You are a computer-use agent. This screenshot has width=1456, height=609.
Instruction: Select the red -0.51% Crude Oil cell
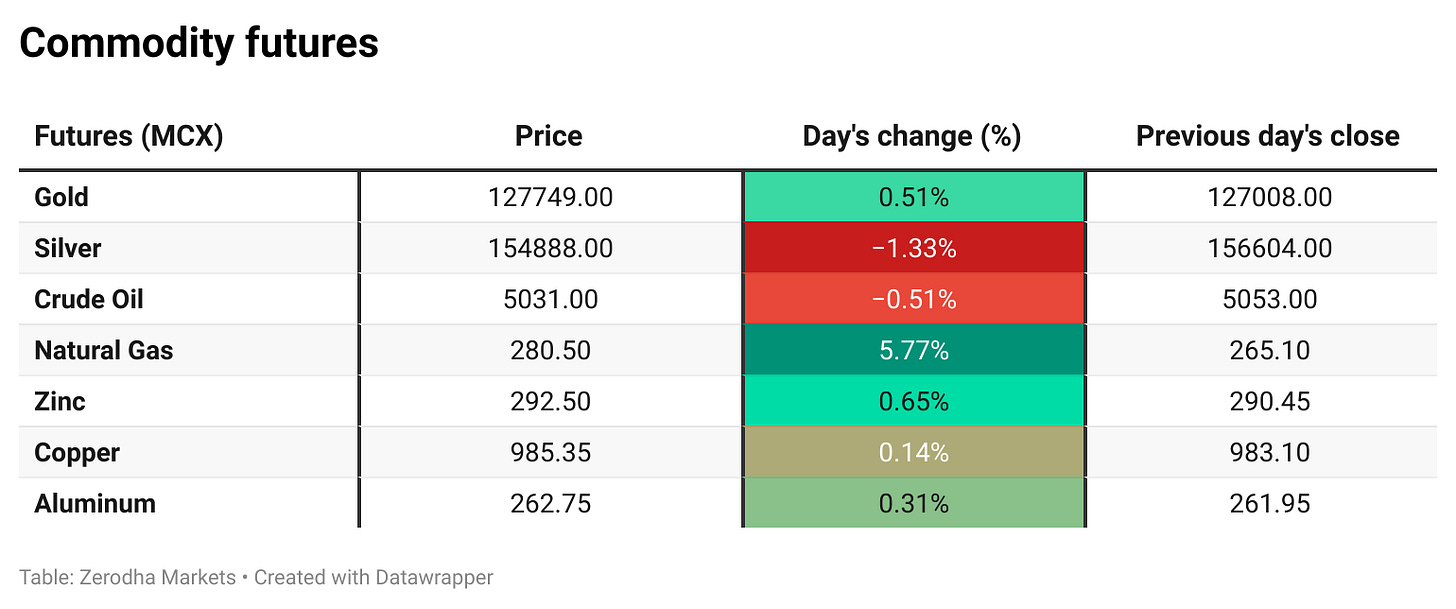point(913,299)
